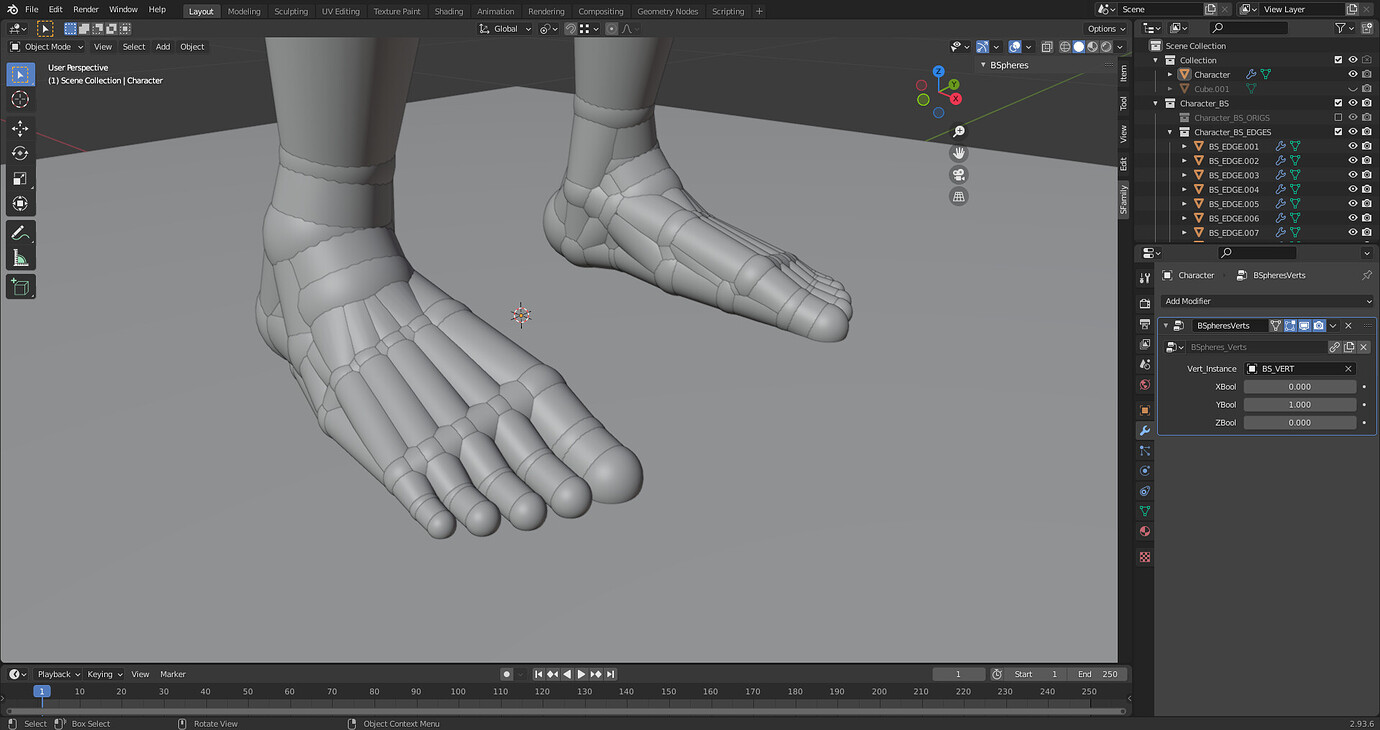Select the Move tool in the toolbar
The height and width of the screenshot is (730, 1380).
[20, 128]
